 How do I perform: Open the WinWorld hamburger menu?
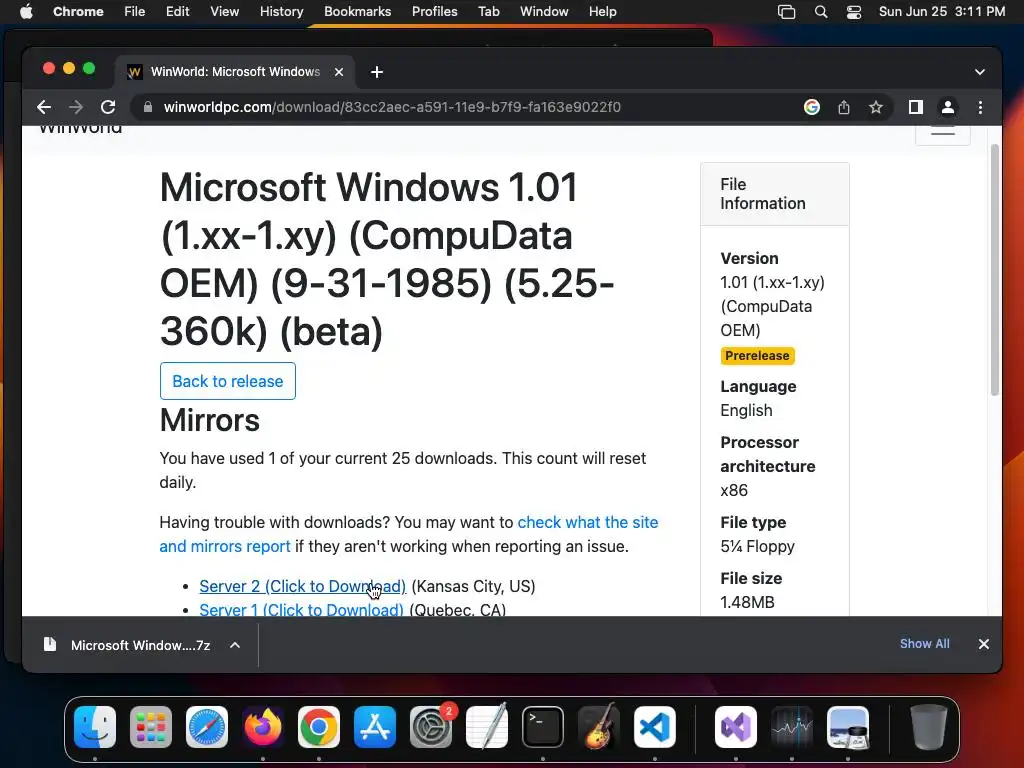[x=942, y=132]
